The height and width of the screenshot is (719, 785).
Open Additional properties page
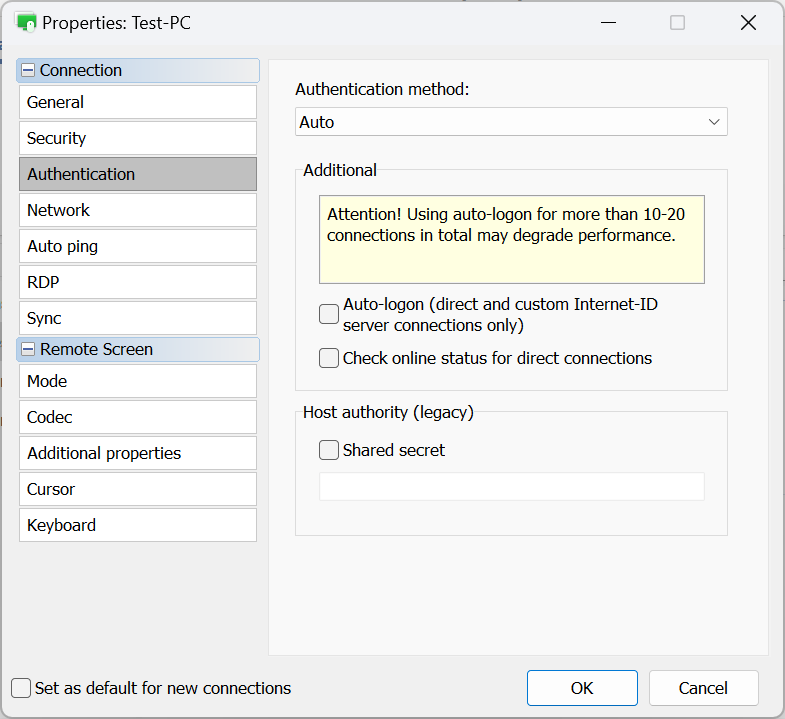[x=138, y=453]
